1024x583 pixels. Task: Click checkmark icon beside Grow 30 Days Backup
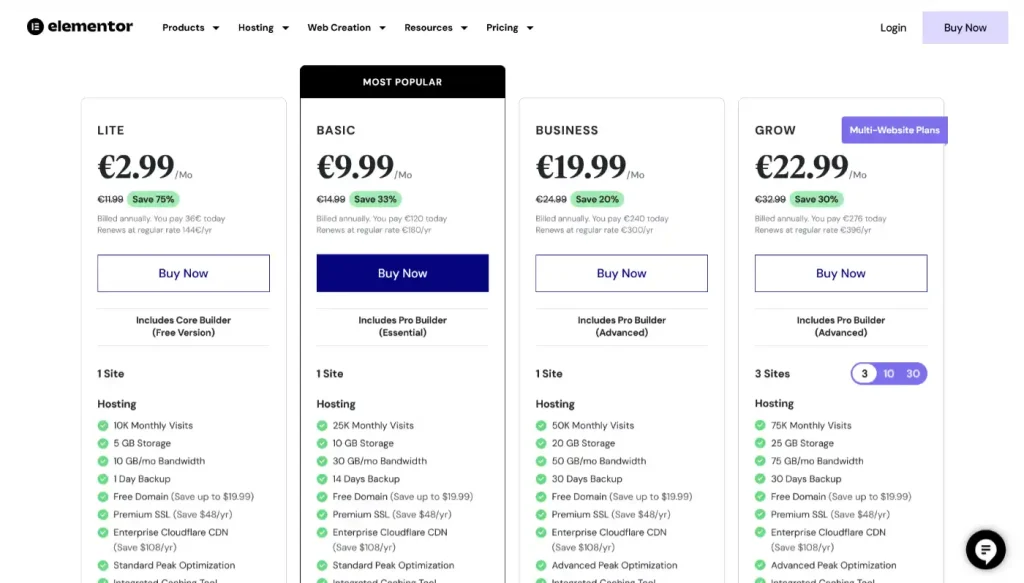pyautogui.click(x=760, y=479)
